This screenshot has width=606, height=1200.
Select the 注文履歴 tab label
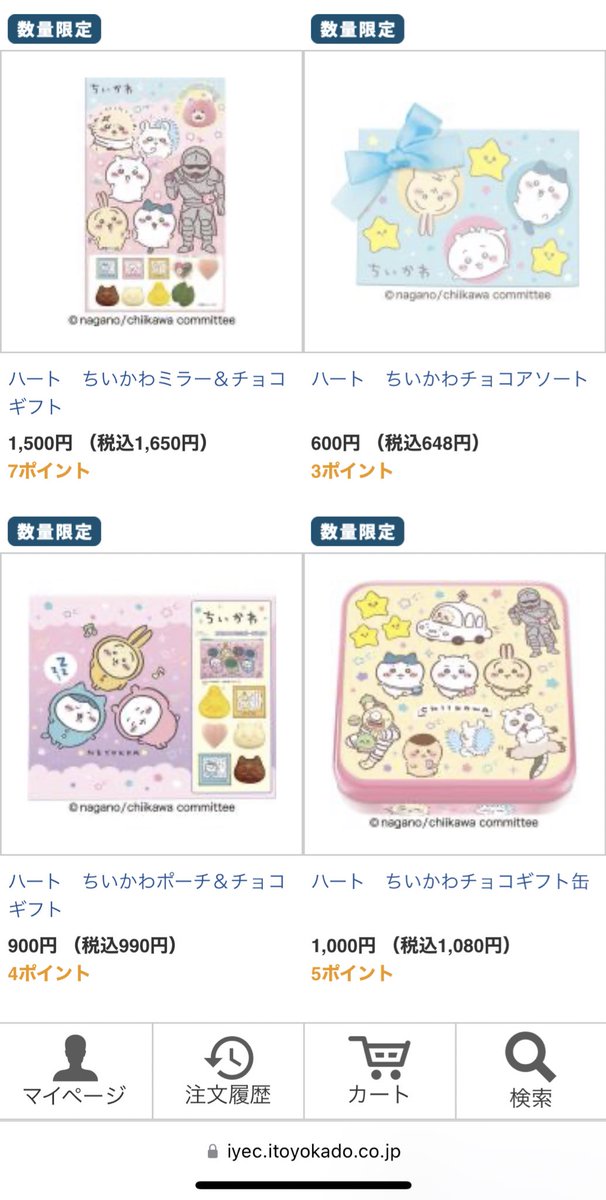228,1095
